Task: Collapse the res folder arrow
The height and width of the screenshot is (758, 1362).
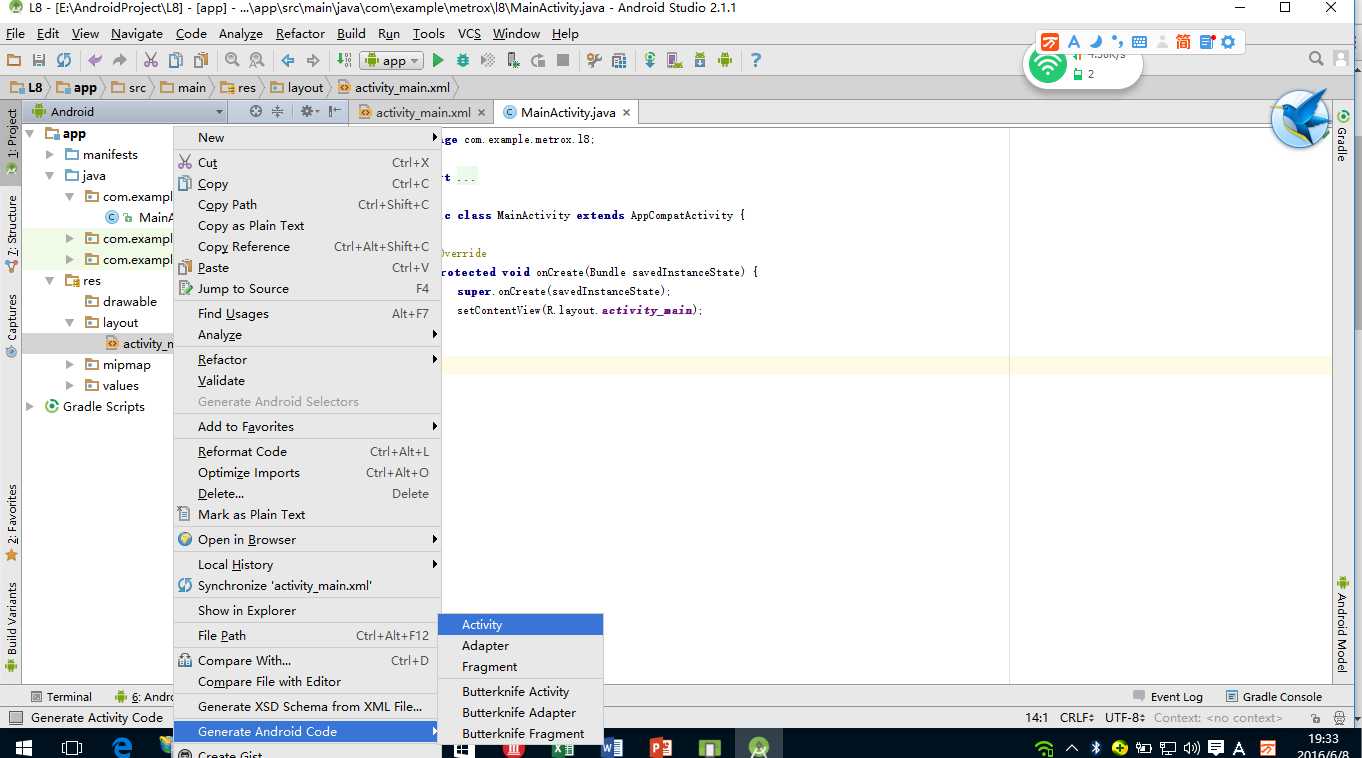Action: [50, 281]
